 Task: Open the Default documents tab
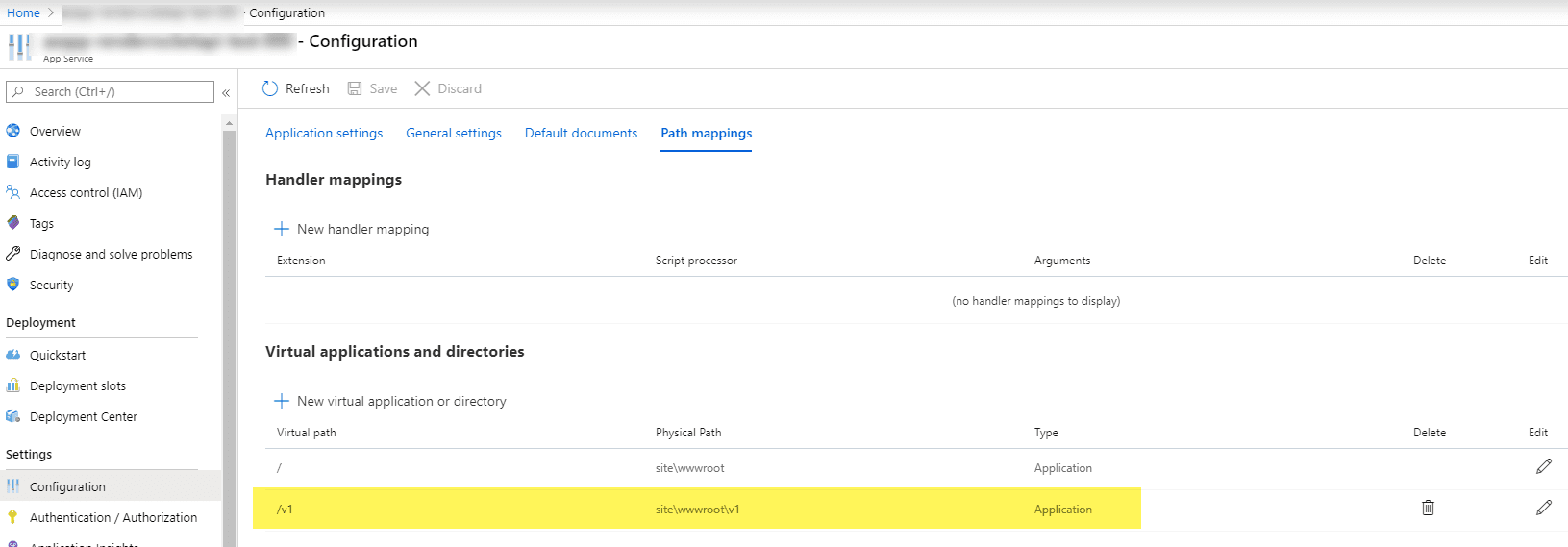click(x=581, y=134)
